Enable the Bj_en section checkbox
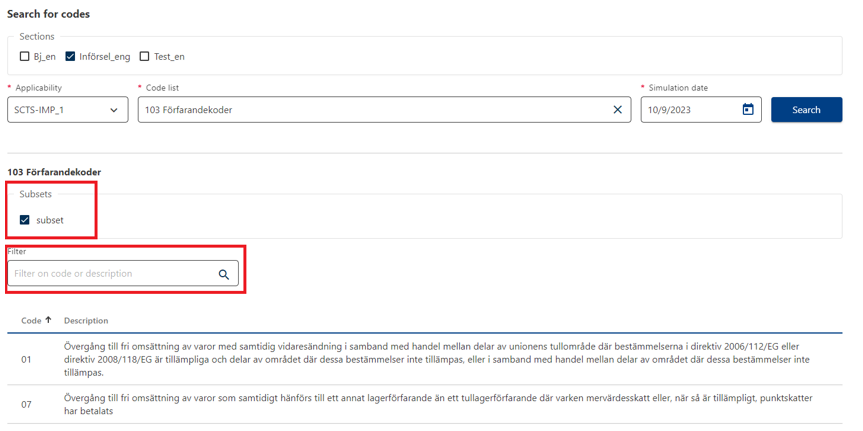863x431 pixels. pos(25,57)
